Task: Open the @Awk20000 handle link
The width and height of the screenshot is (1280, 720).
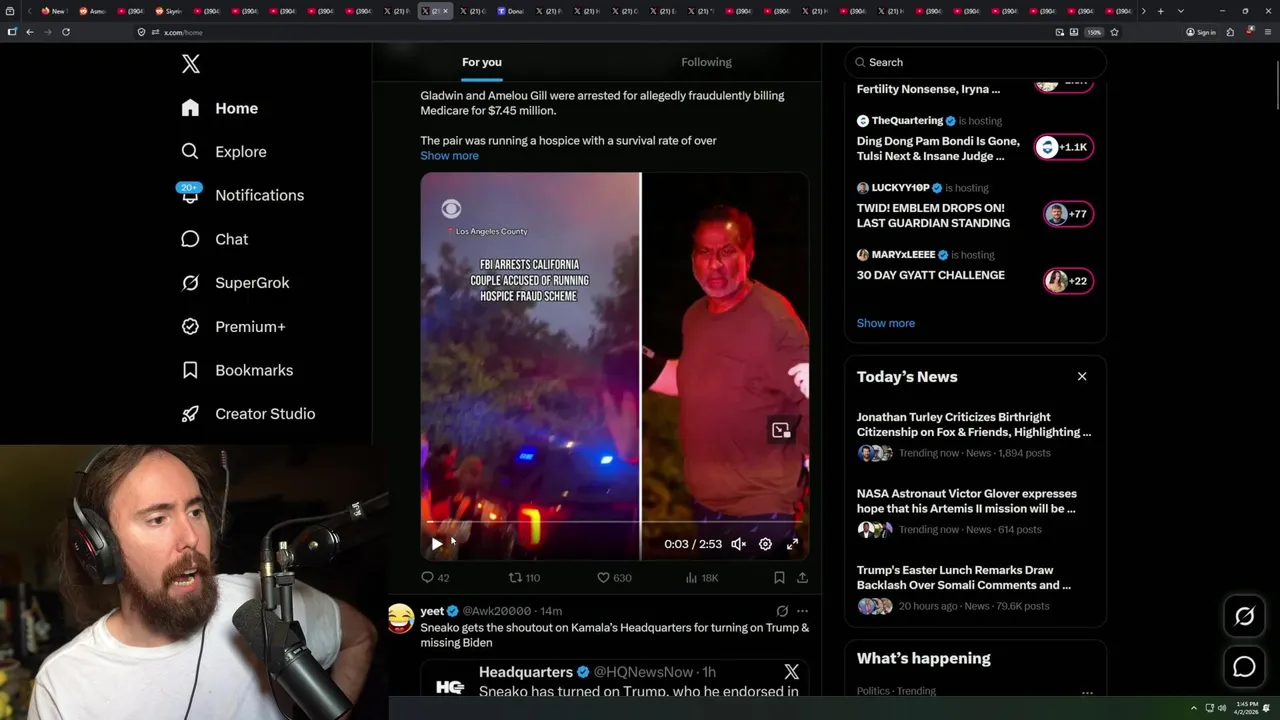Action: click(x=497, y=611)
